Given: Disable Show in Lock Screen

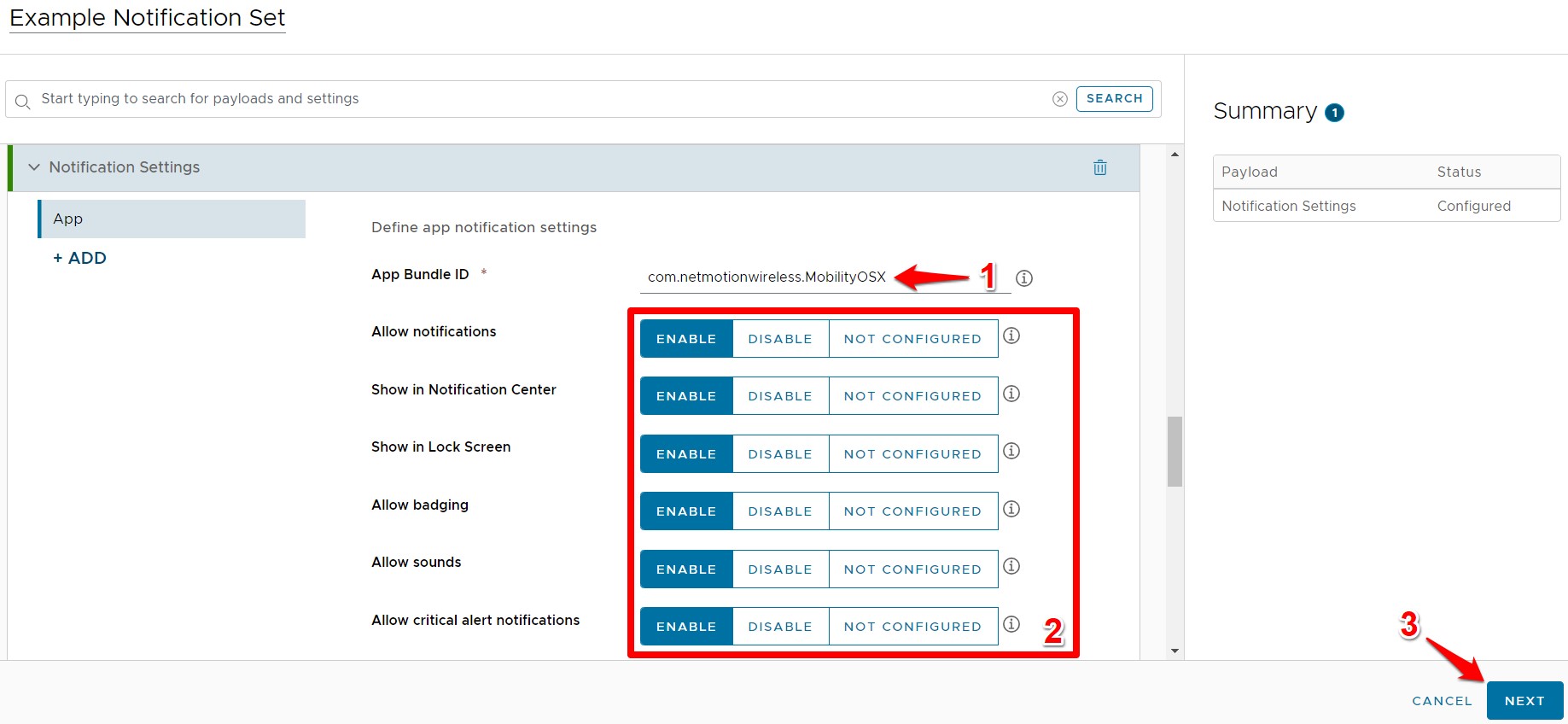Looking at the screenshot, I should coord(780,453).
